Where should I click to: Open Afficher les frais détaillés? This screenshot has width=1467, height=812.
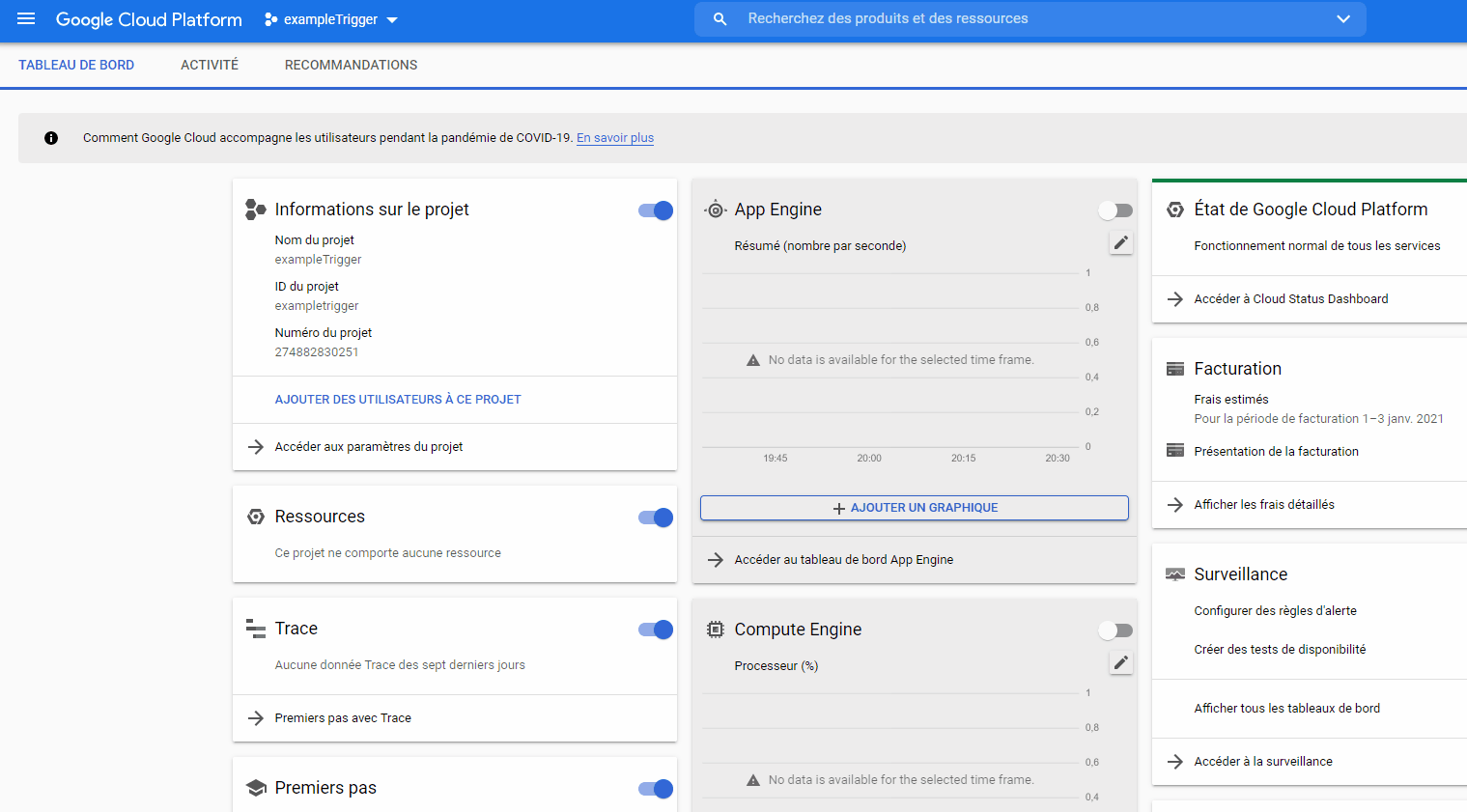pyautogui.click(x=1264, y=505)
